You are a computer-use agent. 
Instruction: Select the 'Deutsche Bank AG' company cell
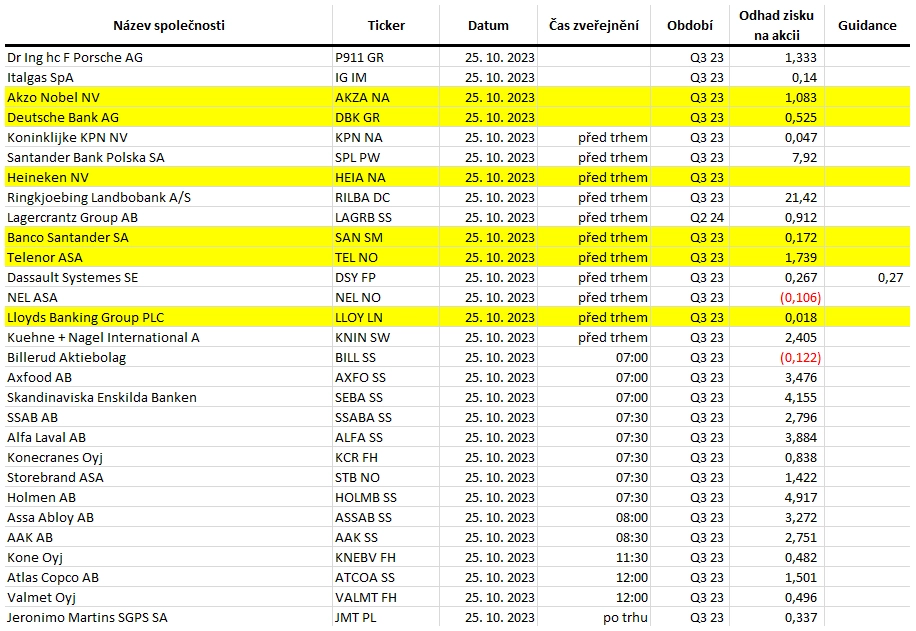pos(169,117)
